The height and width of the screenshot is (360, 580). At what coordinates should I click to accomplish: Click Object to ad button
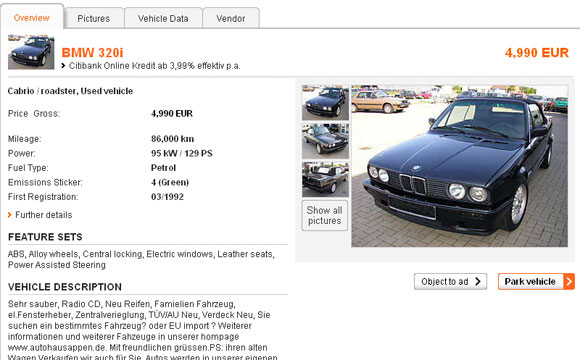450,282
